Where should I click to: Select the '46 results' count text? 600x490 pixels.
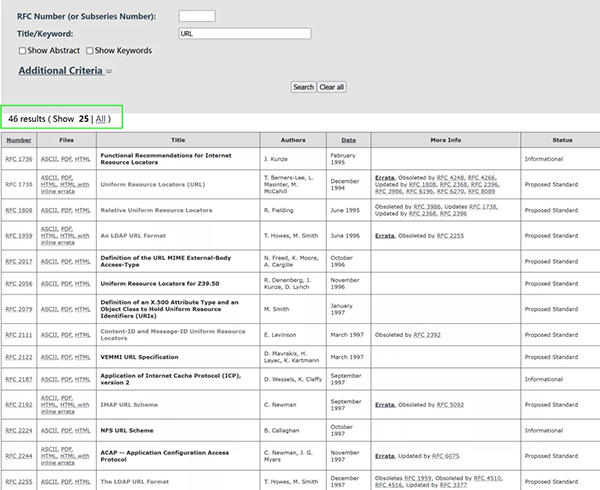click(x=27, y=119)
